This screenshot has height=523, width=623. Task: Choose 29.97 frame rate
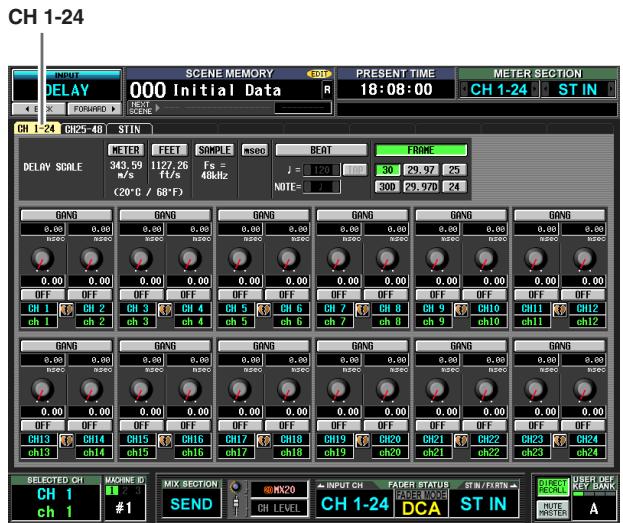421,170
